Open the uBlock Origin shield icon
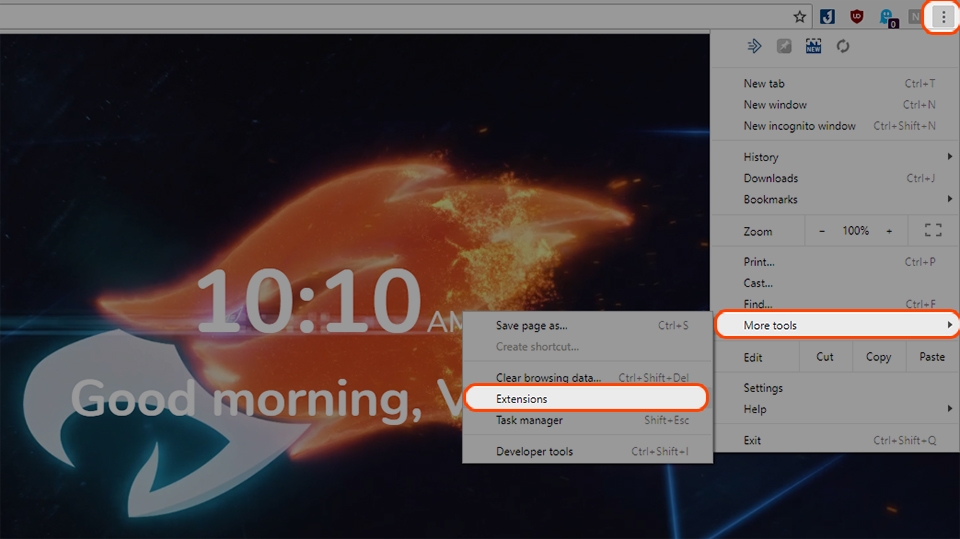960x539 pixels. [857, 17]
